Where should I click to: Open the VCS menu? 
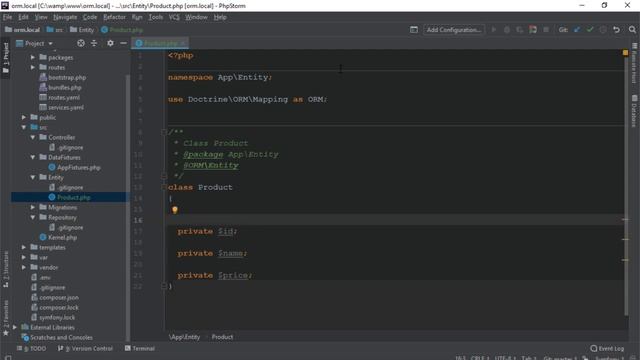[174, 17]
